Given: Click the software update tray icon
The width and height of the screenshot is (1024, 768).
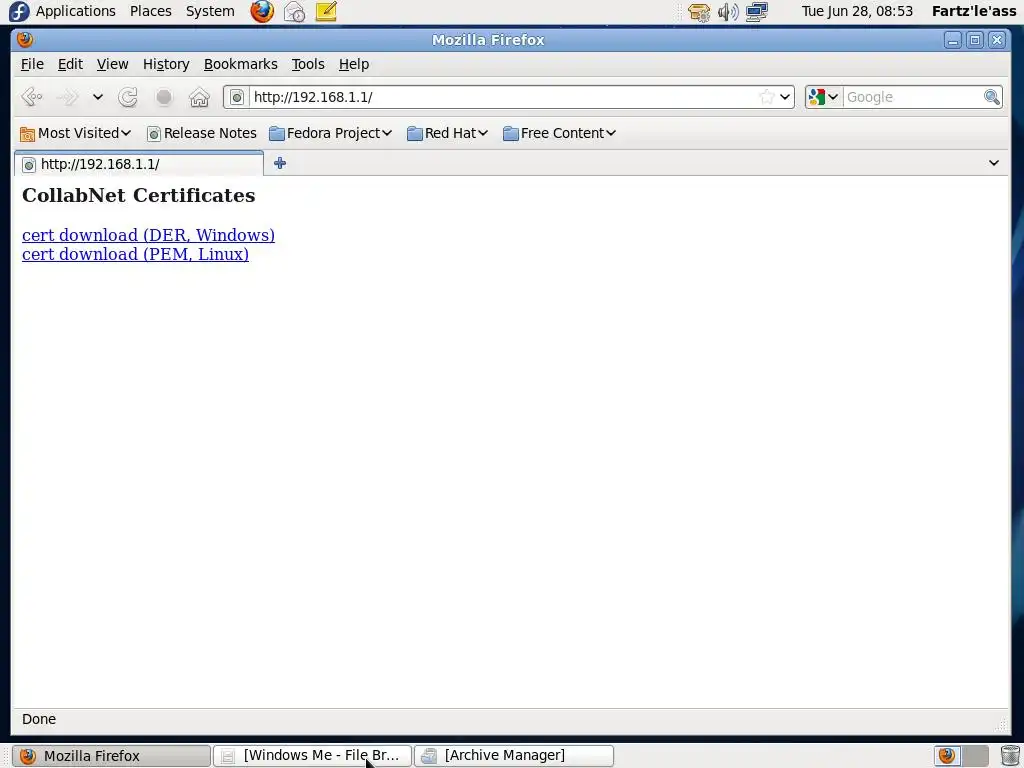Looking at the screenshot, I should point(699,12).
